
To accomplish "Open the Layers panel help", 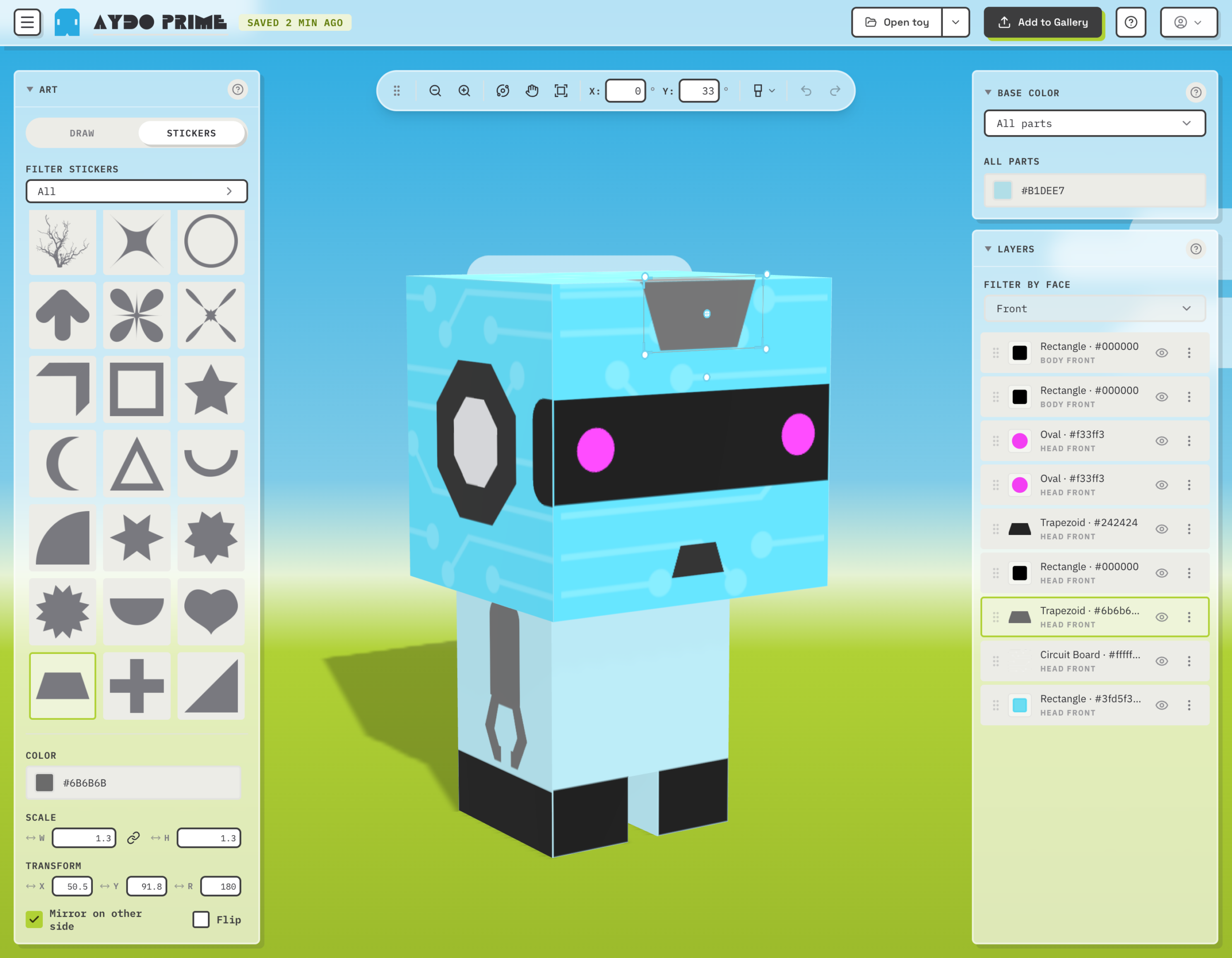I will (1195, 249).
